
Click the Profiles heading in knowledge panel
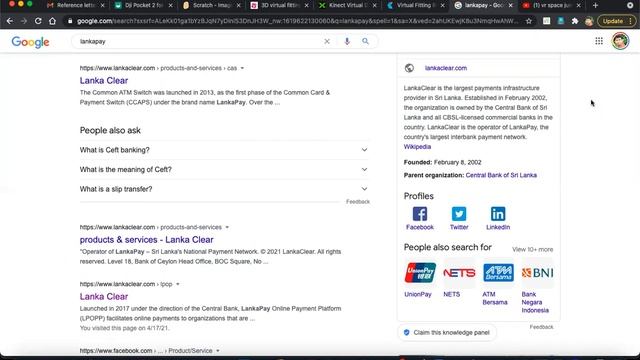coord(419,196)
